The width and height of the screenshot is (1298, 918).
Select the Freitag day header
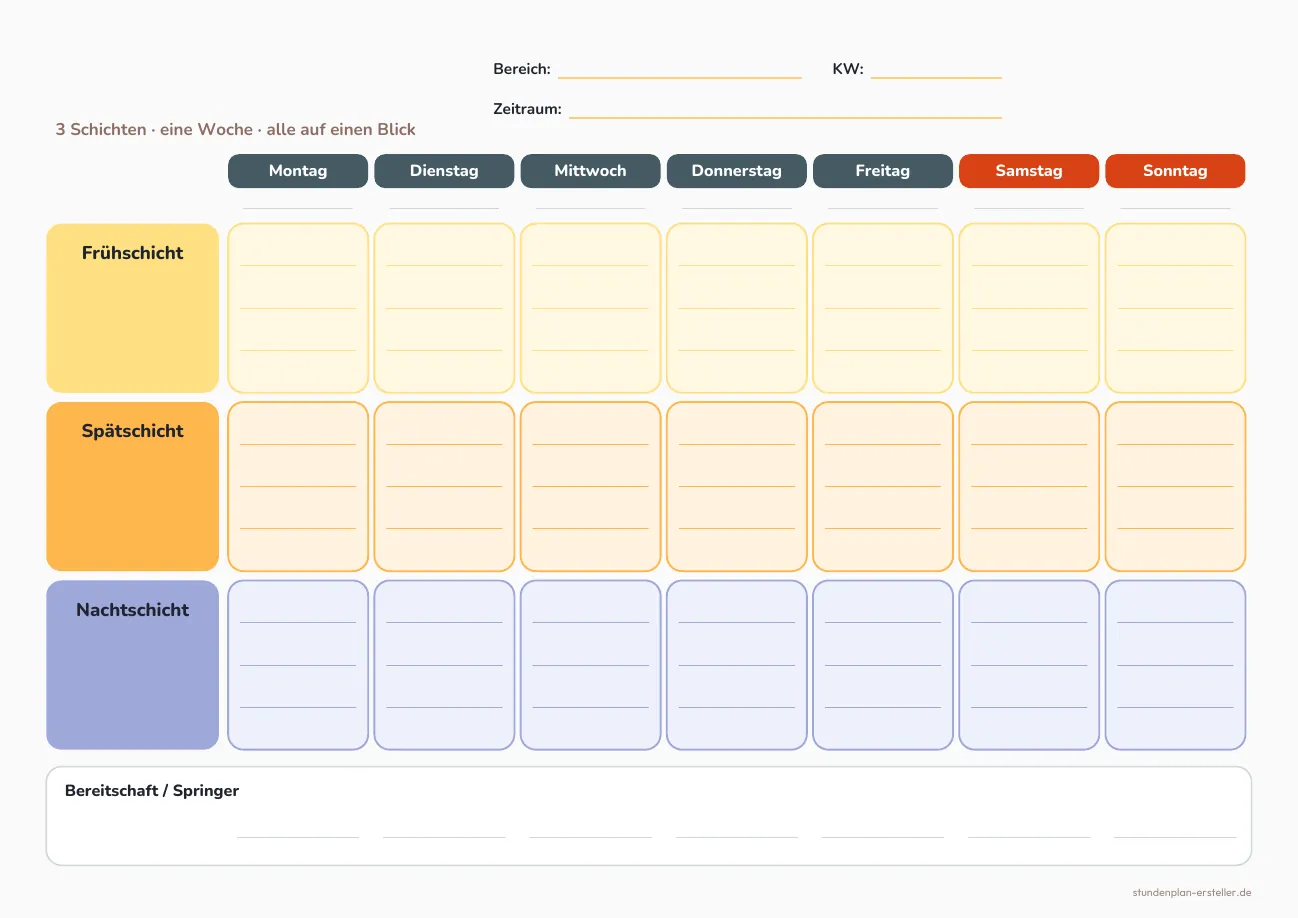coord(883,171)
